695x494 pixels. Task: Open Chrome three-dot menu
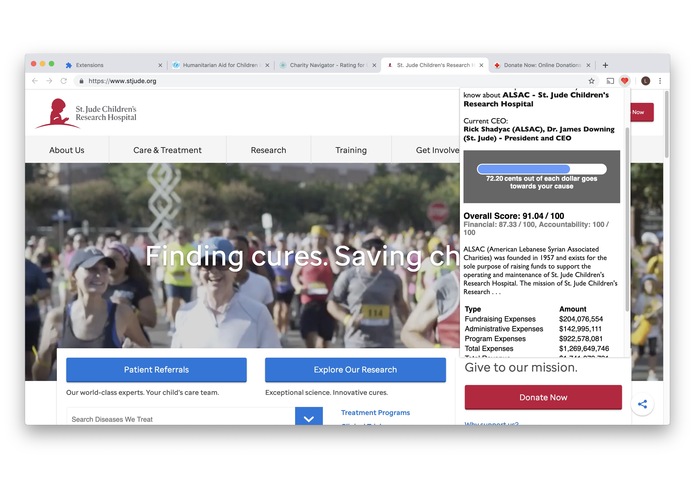tap(660, 81)
